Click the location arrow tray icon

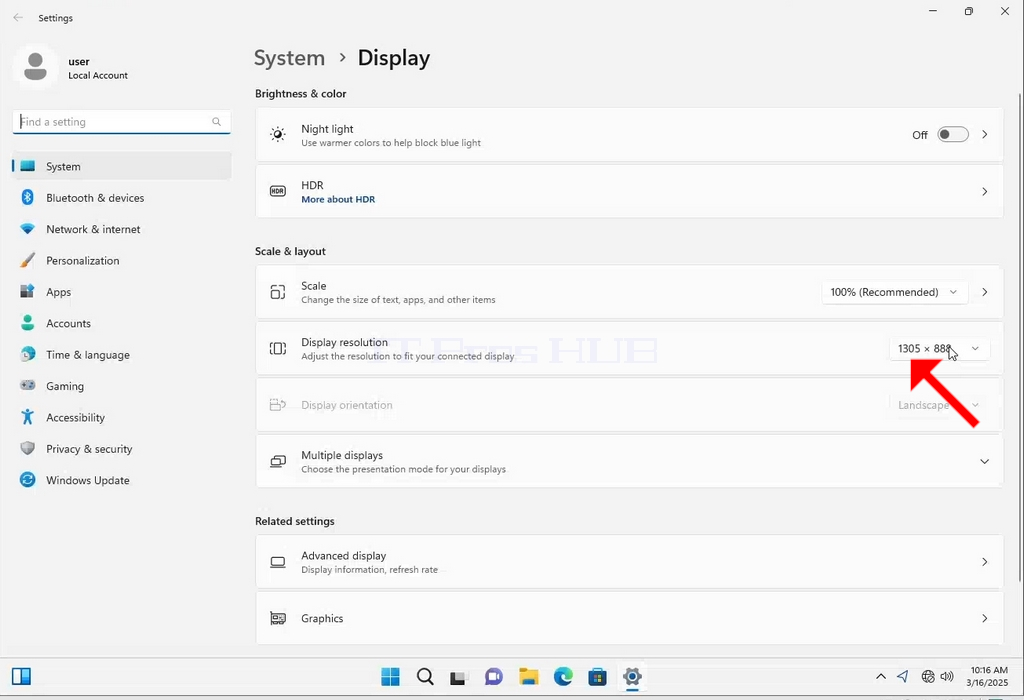pyautogui.click(x=903, y=676)
